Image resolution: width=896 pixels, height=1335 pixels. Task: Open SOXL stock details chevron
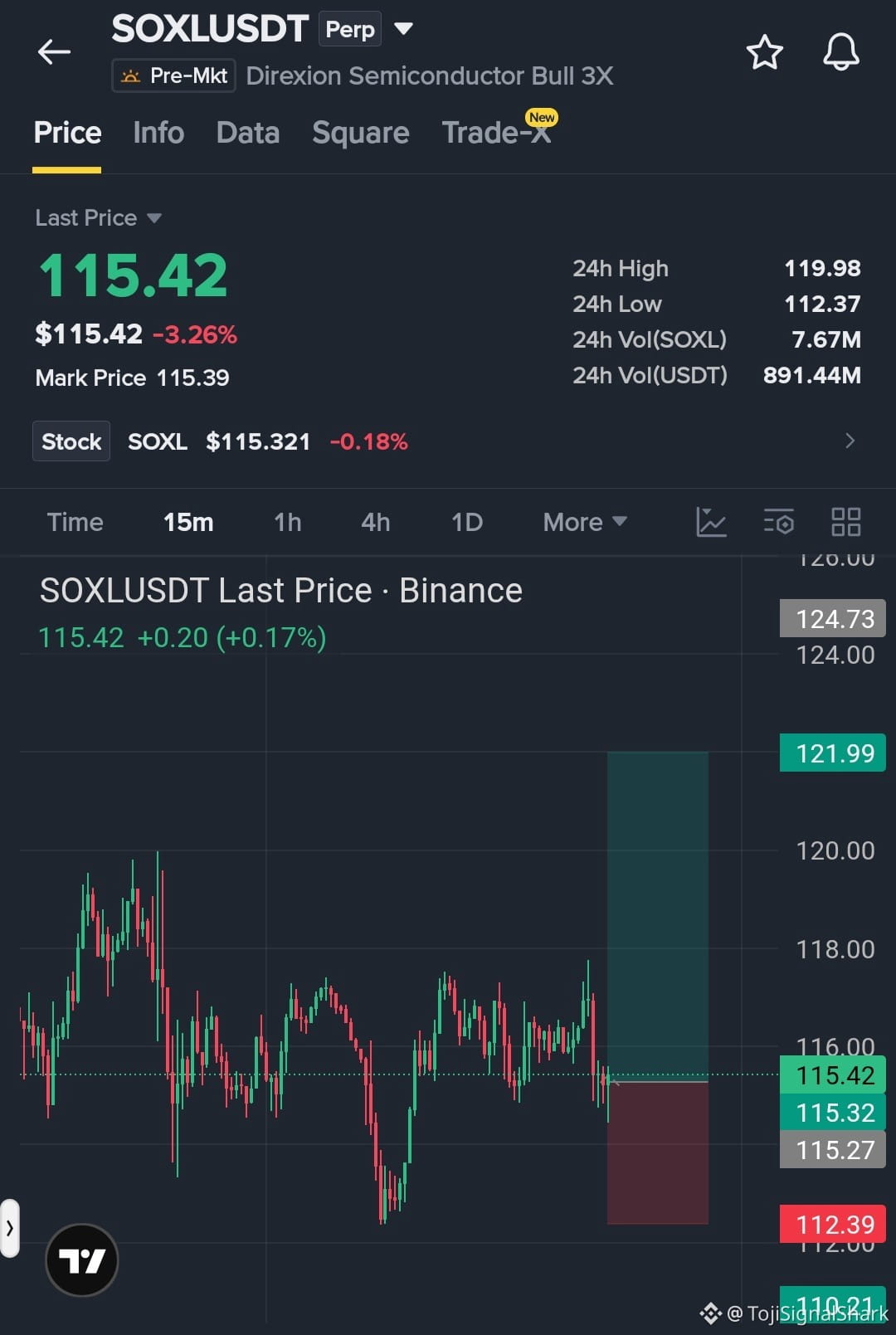click(x=850, y=441)
